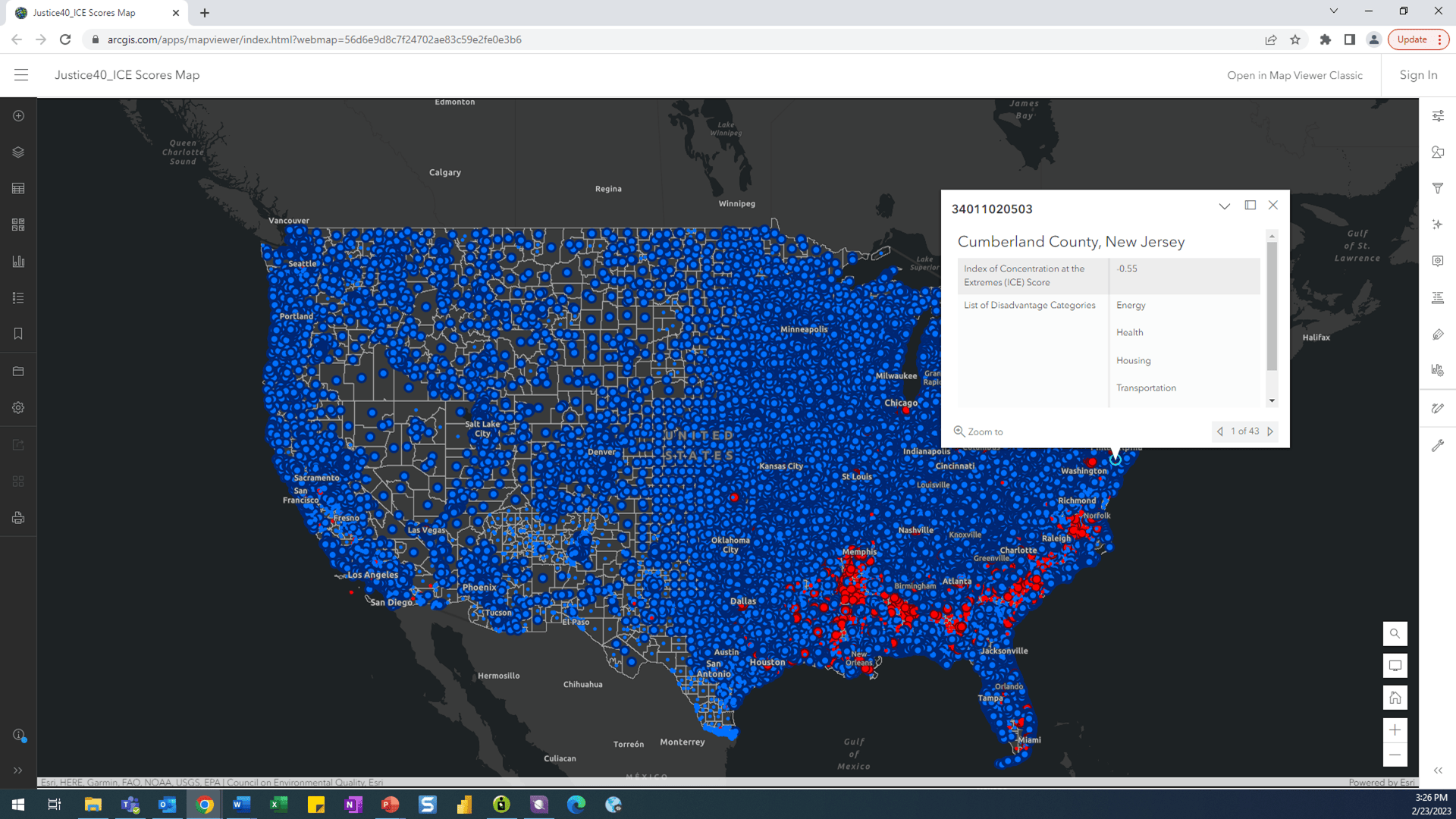The width and height of the screenshot is (1456, 819).
Task: Open the Basemap gallery
Action: 18,224
